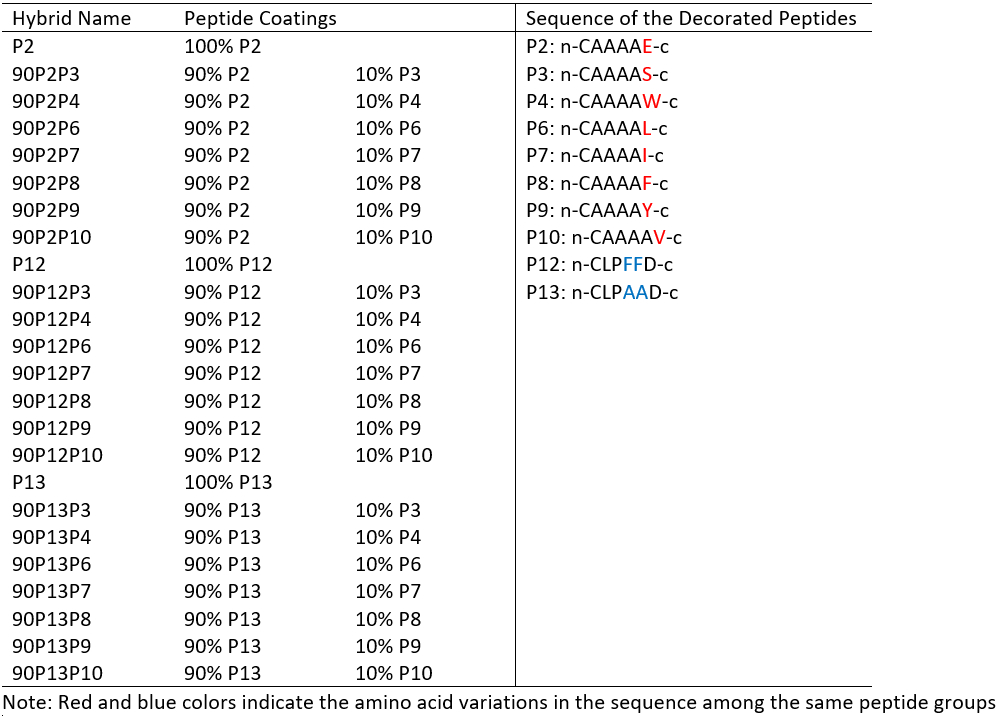1003x716 pixels.
Task: Click the 90P12P6 hybrid name cell
Action: (x=51, y=347)
